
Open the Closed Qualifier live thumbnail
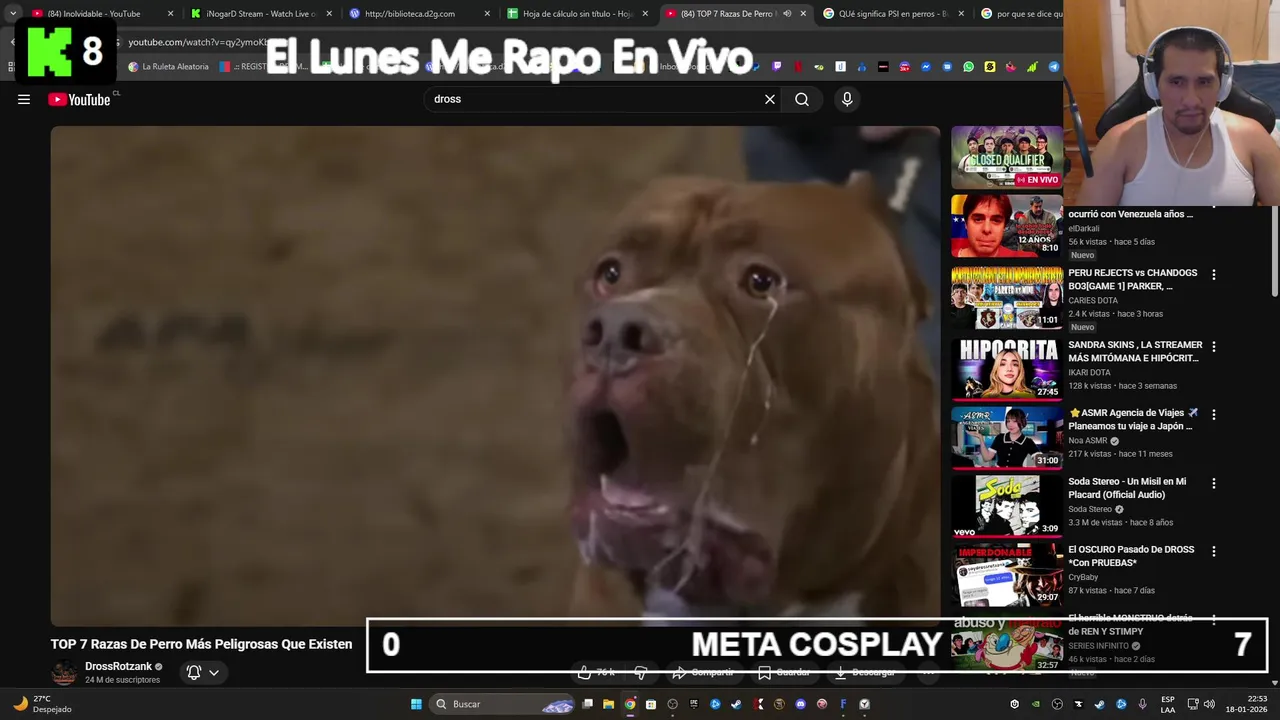(x=1006, y=157)
